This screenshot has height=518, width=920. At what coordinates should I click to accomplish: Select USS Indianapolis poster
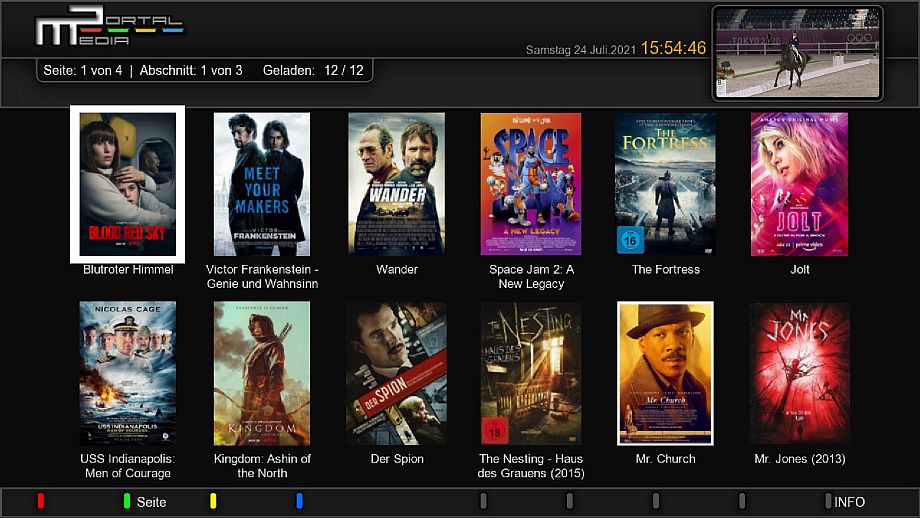coord(128,373)
